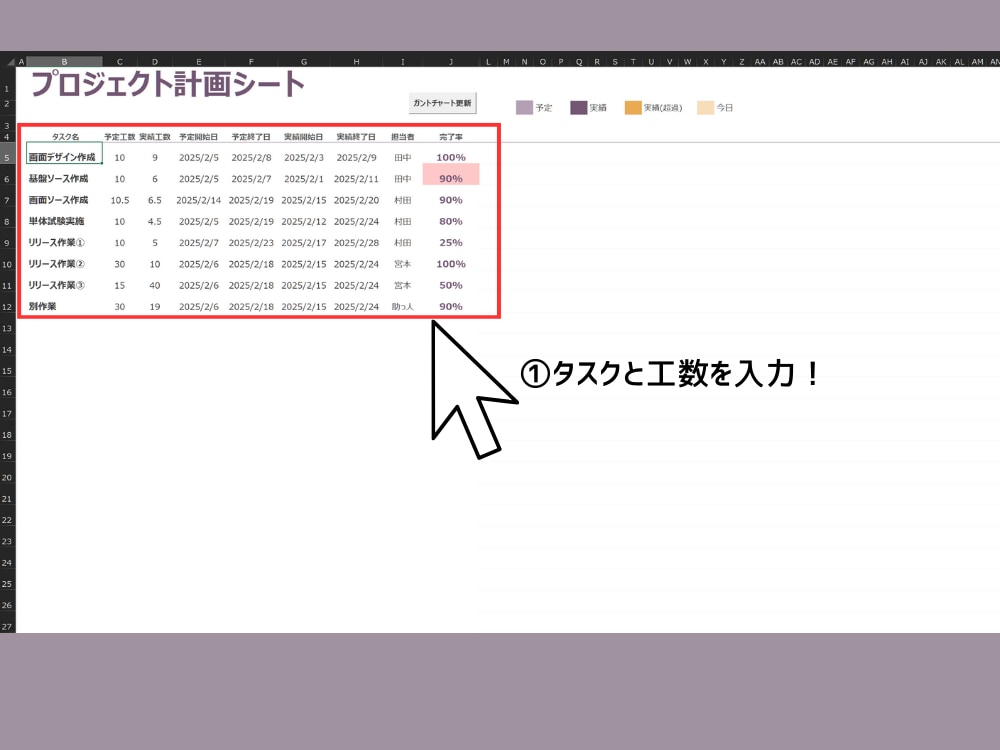
Task: Select the 画面ソース作成 task cell
Action: click(x=58, y=200)
